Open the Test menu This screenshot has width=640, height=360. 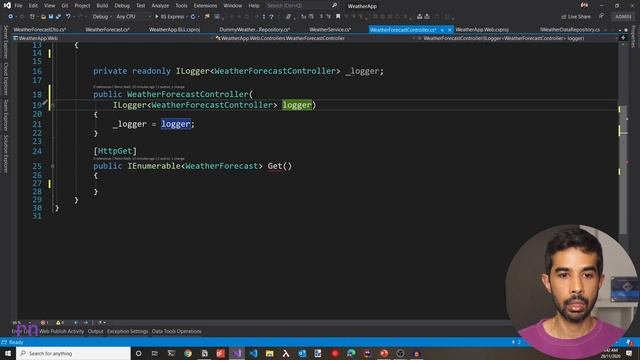coord(140,6)
